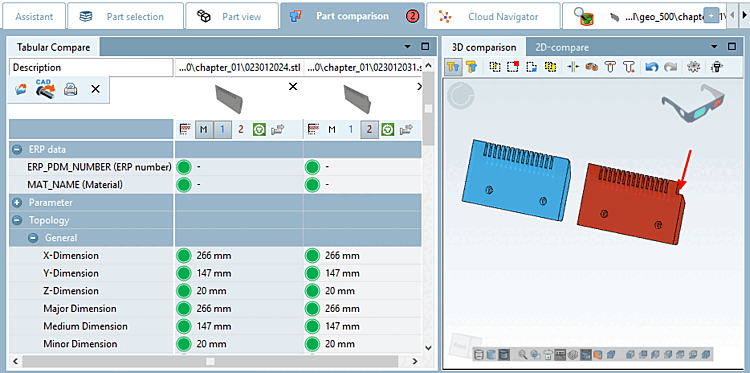Viewport: 750px width, 373px height.
Task: Switch to the 2D-compare tab
Action: pyautogui.click(x=562, y=47)
